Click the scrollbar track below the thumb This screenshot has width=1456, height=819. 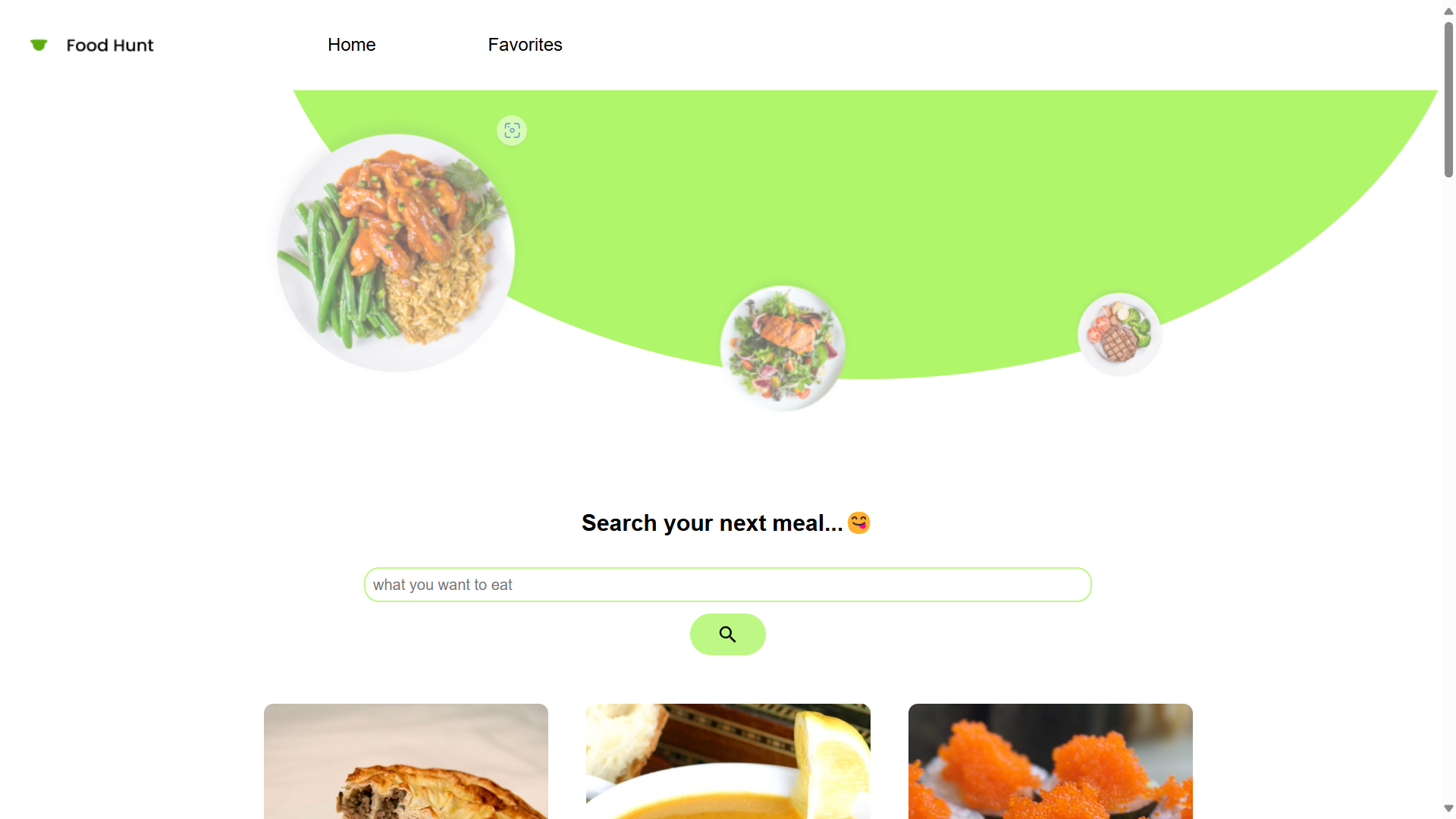click(x=1448, y=489)
